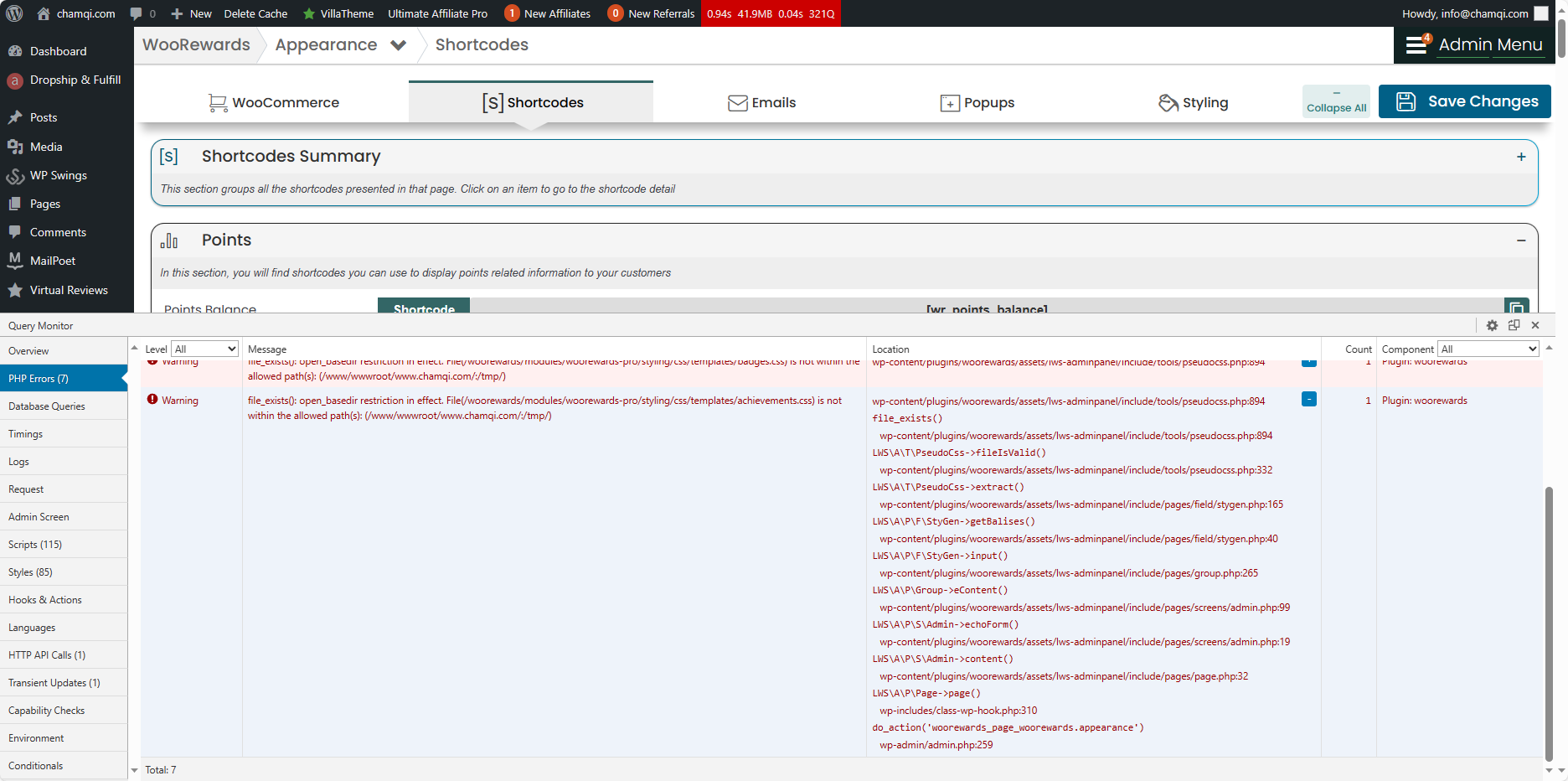Open Dashboard in sidebar
The width and height of the screenshot is (1568, 781).
(x=58, y=51)
